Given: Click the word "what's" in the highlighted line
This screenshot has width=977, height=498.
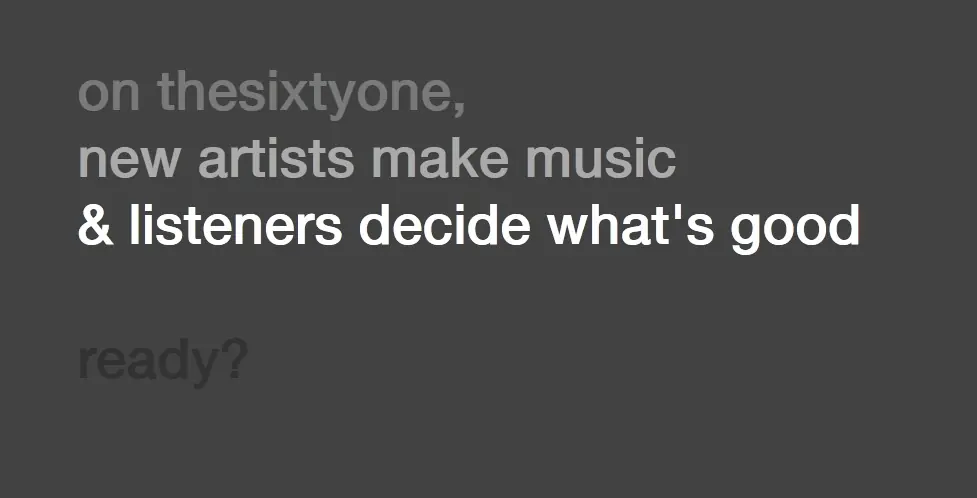Looking at the screenshot, I should click(x=631, y=227).
